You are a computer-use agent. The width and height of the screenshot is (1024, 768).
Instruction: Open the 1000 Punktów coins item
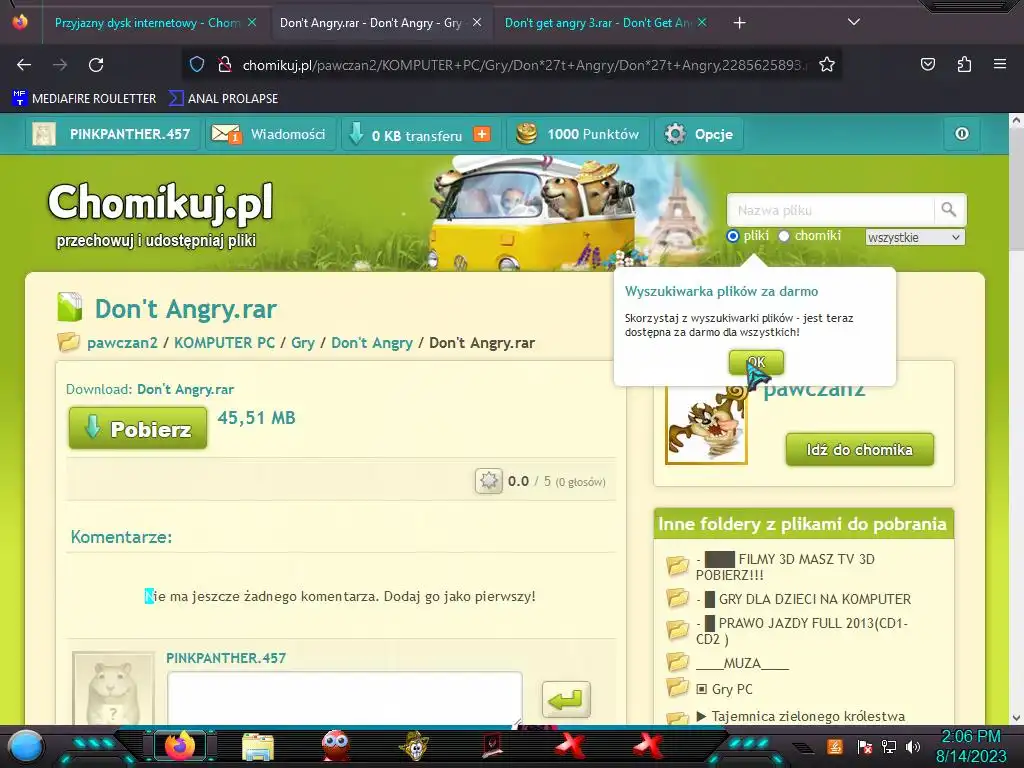[578, 134]
